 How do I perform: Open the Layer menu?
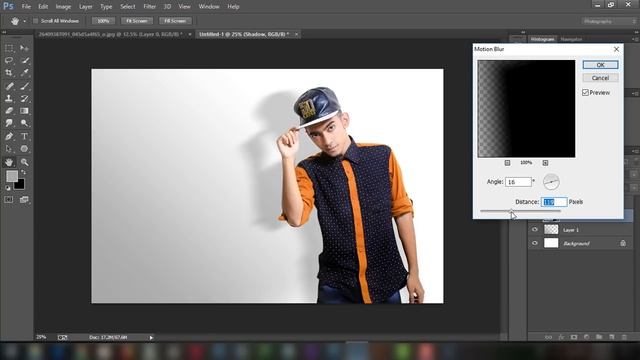(x=86, y=7)
